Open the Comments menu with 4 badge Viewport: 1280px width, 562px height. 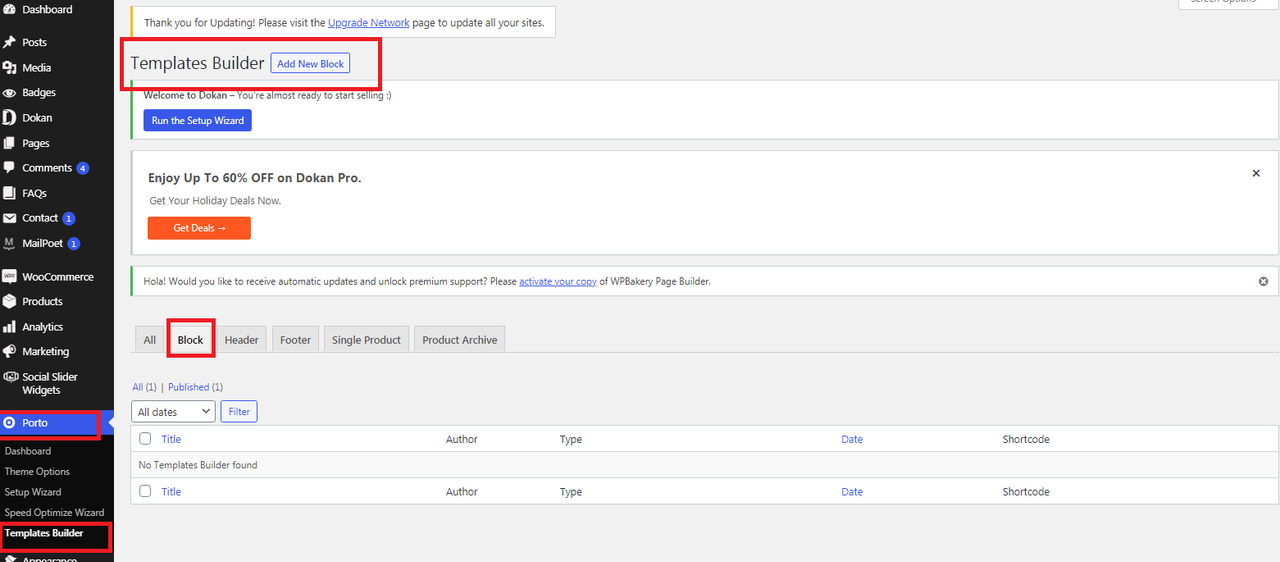click(57, 168)
